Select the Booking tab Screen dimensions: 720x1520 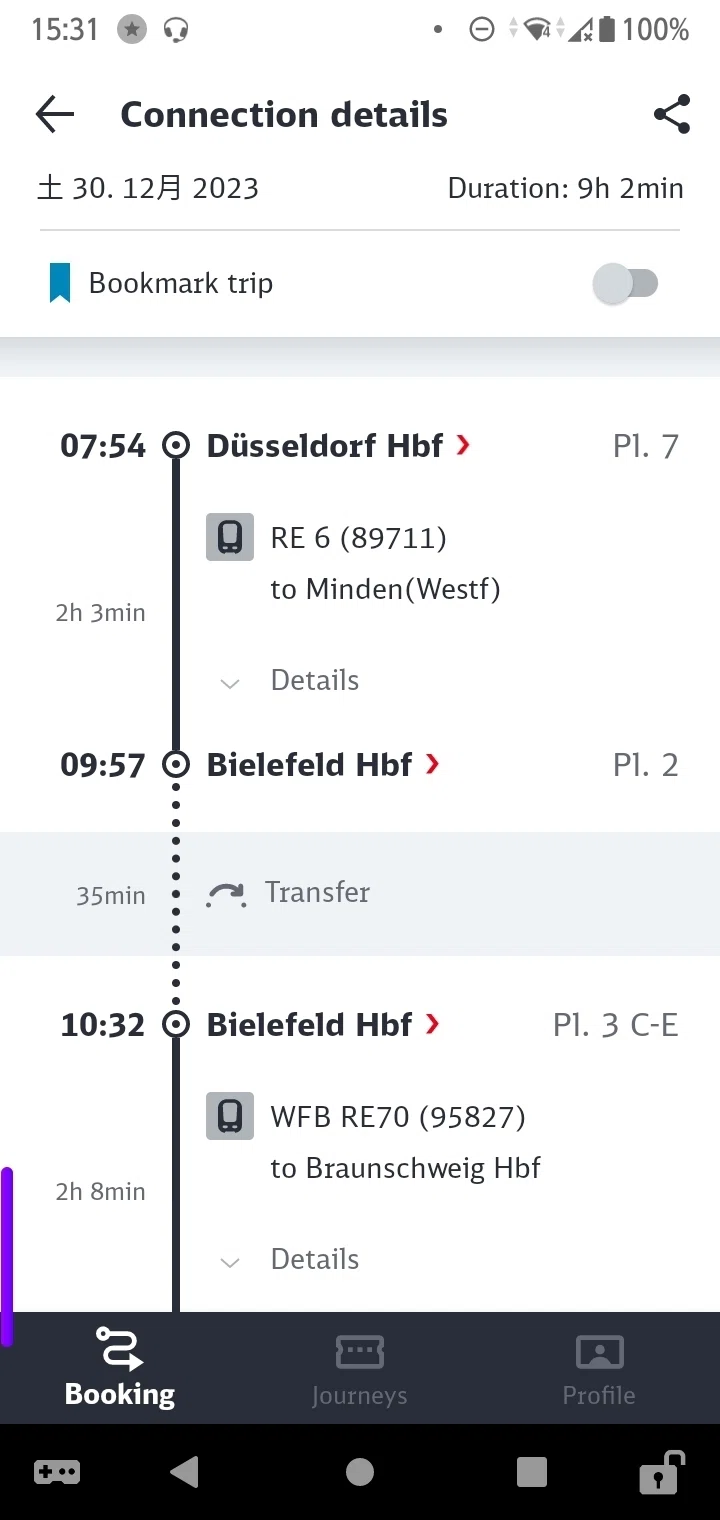point(120,1369)
